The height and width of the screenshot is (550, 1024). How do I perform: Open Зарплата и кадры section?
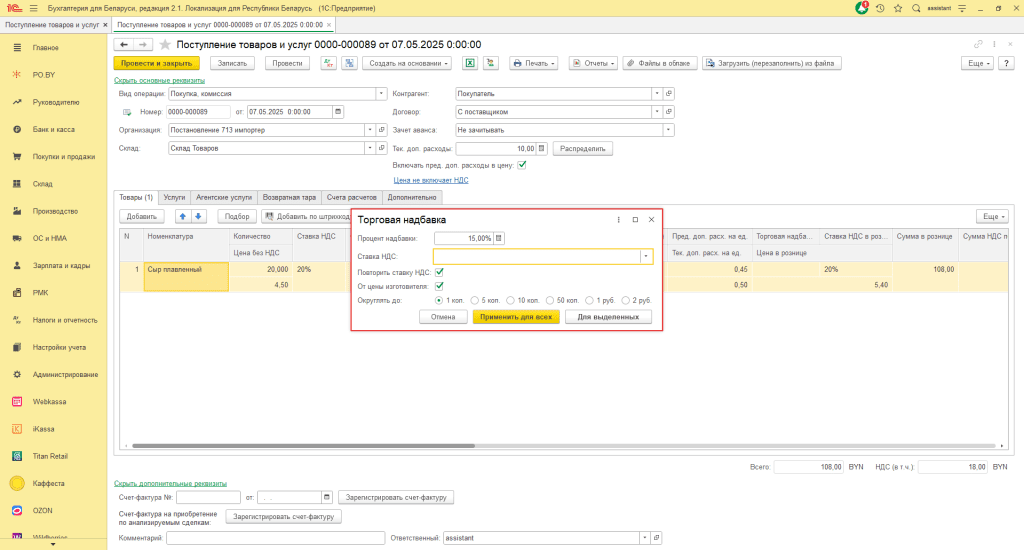61,266
